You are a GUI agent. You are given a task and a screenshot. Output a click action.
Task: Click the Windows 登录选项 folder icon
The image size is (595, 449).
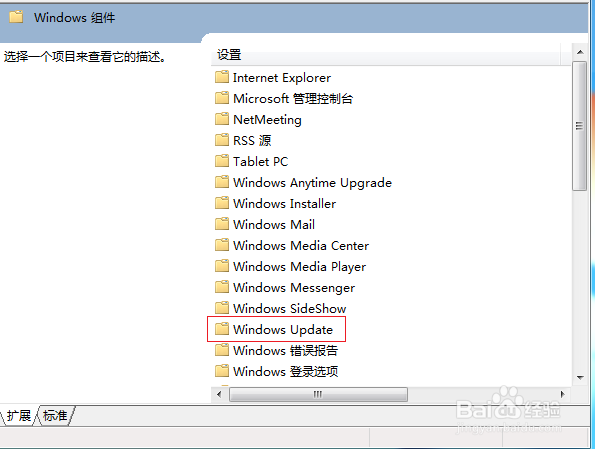tap(222, 371)
